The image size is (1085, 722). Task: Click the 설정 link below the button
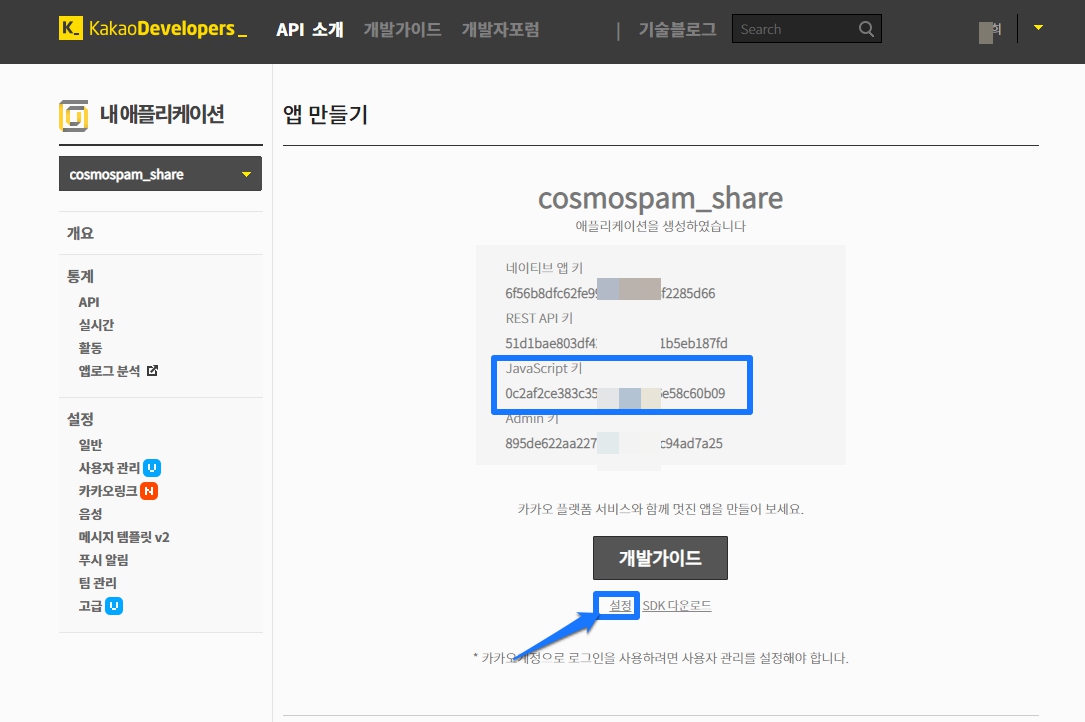point(620,606)
